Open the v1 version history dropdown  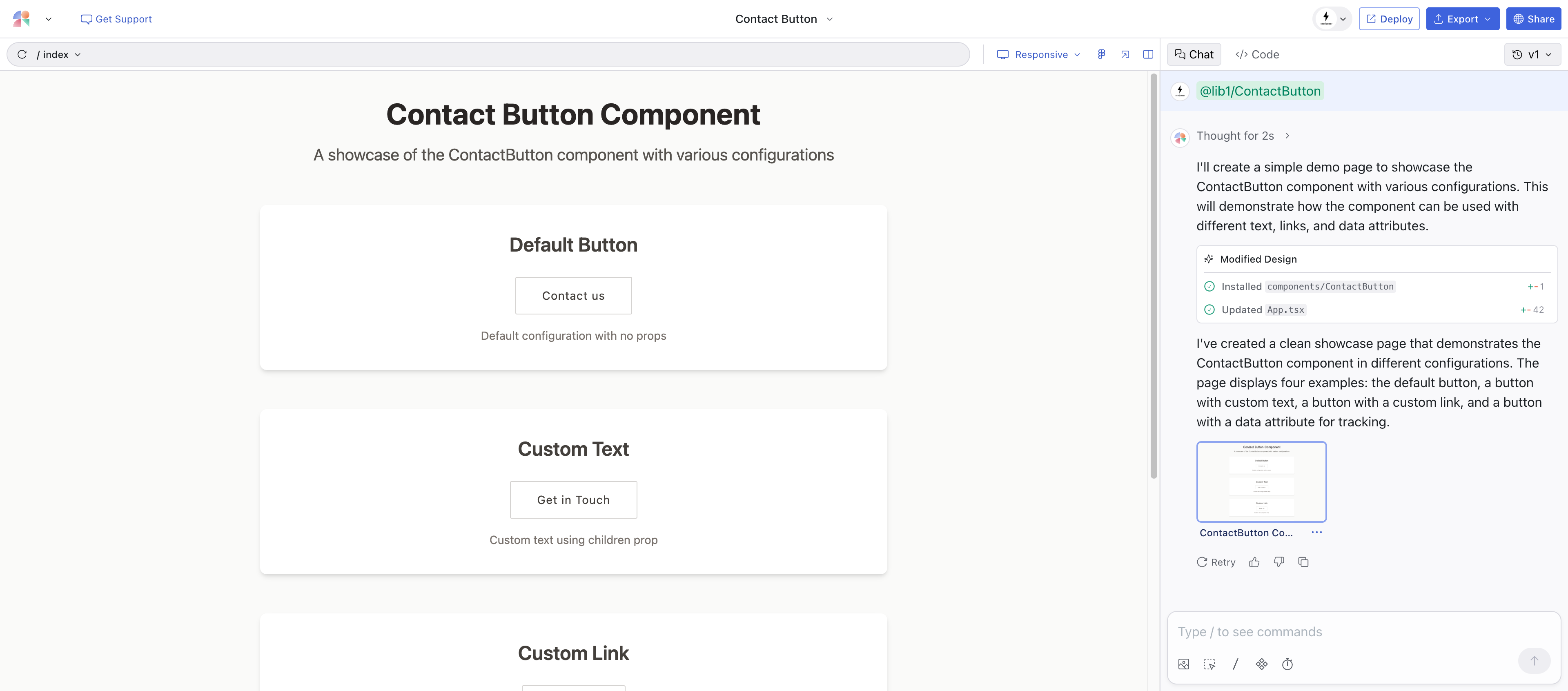[1532, 54]
